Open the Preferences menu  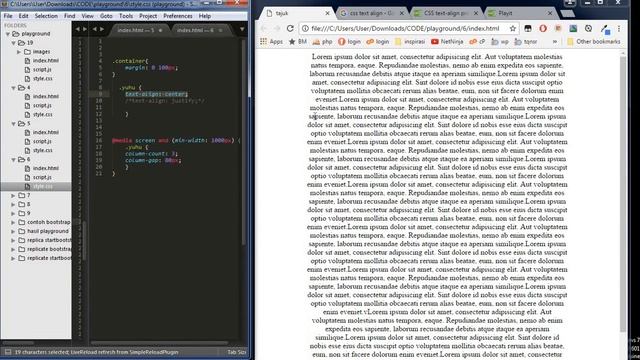coord(178,16)
